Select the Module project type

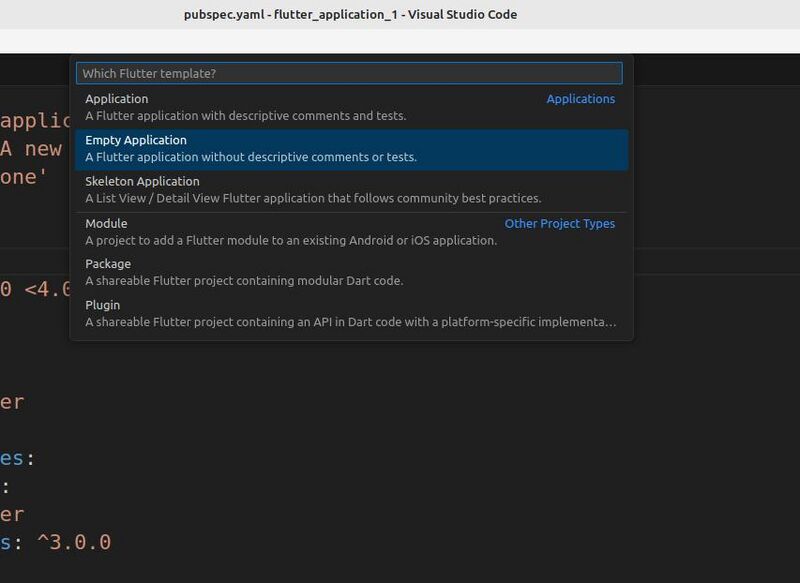pos(352,232)
